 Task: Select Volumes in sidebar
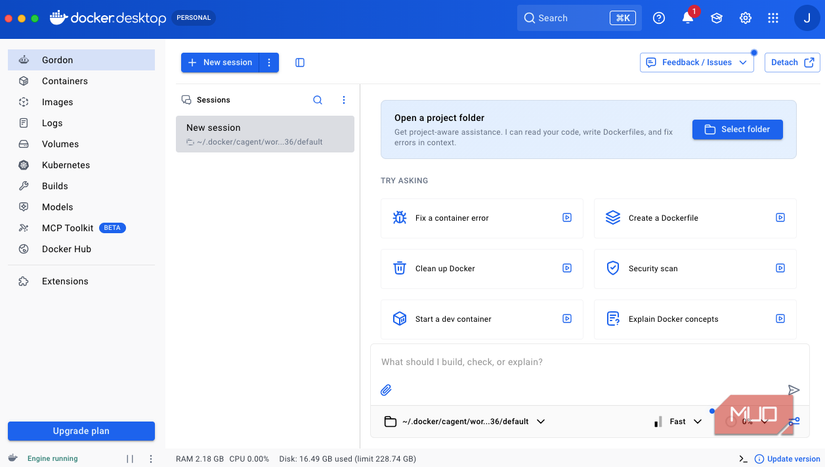coord(81,144)
